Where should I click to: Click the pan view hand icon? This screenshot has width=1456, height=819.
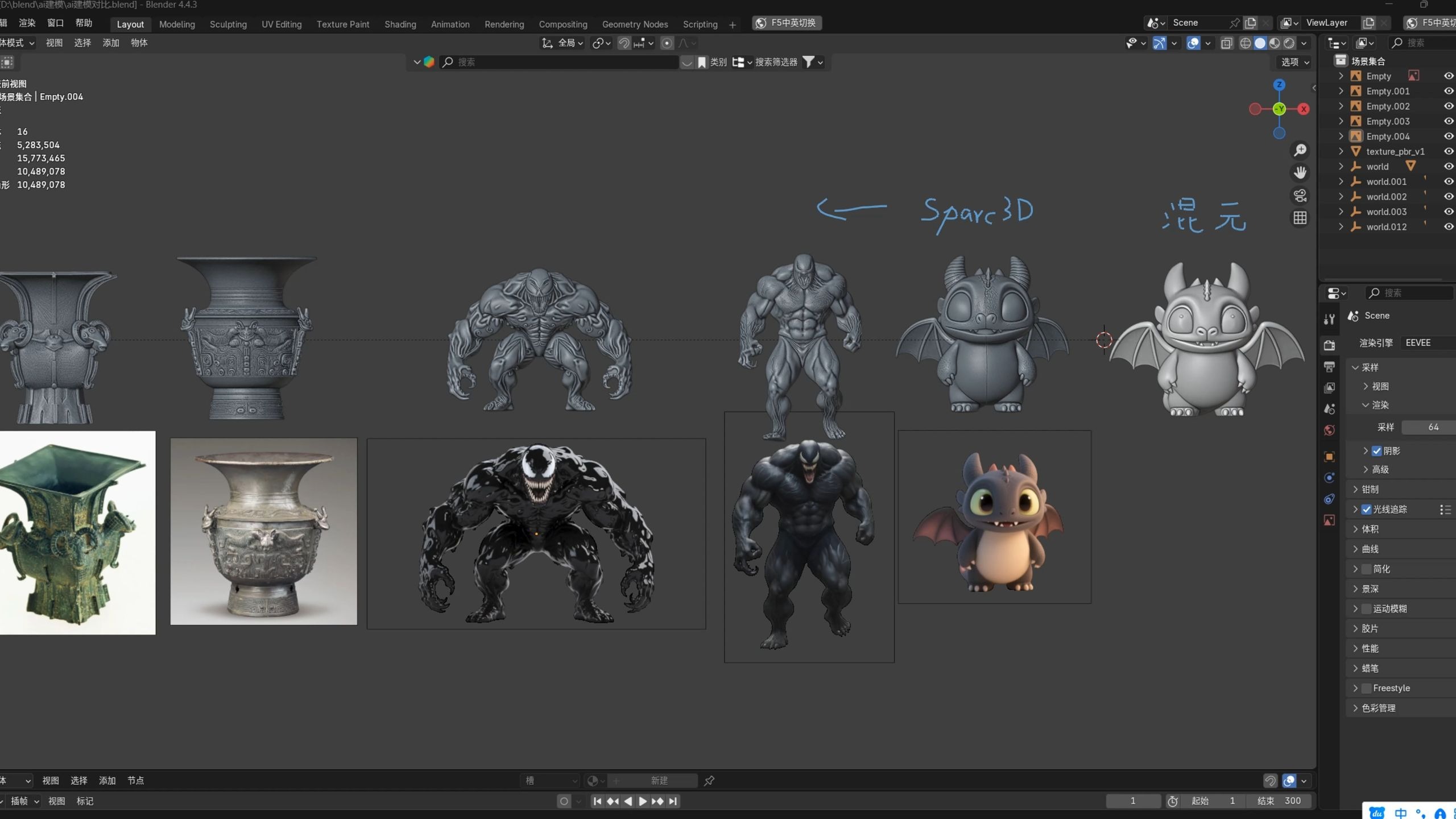click(1300, 172)
